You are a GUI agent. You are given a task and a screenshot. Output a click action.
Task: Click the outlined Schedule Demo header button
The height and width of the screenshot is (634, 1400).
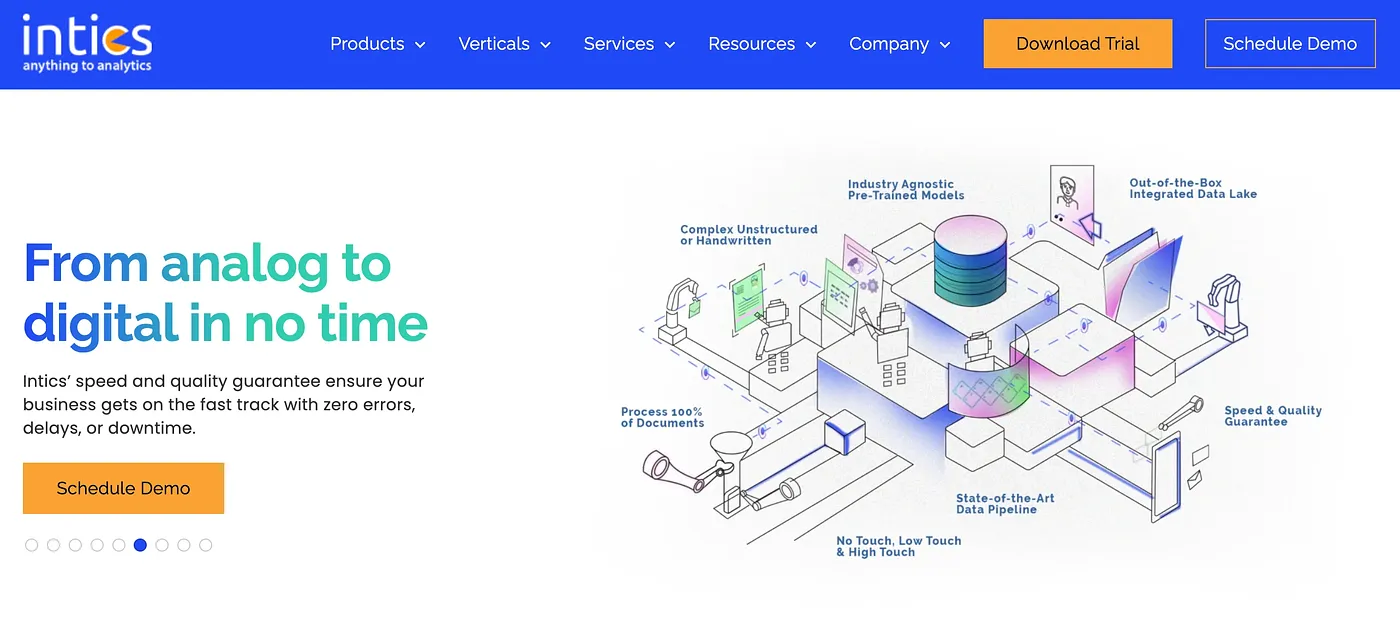(x=1290, y=44)
